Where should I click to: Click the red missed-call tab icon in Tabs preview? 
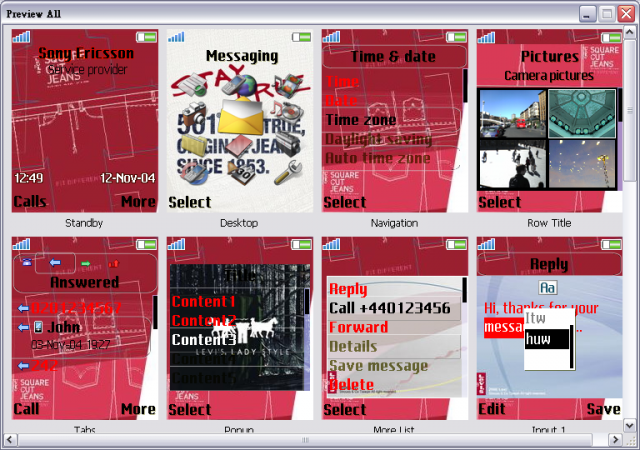pos(114,263)
